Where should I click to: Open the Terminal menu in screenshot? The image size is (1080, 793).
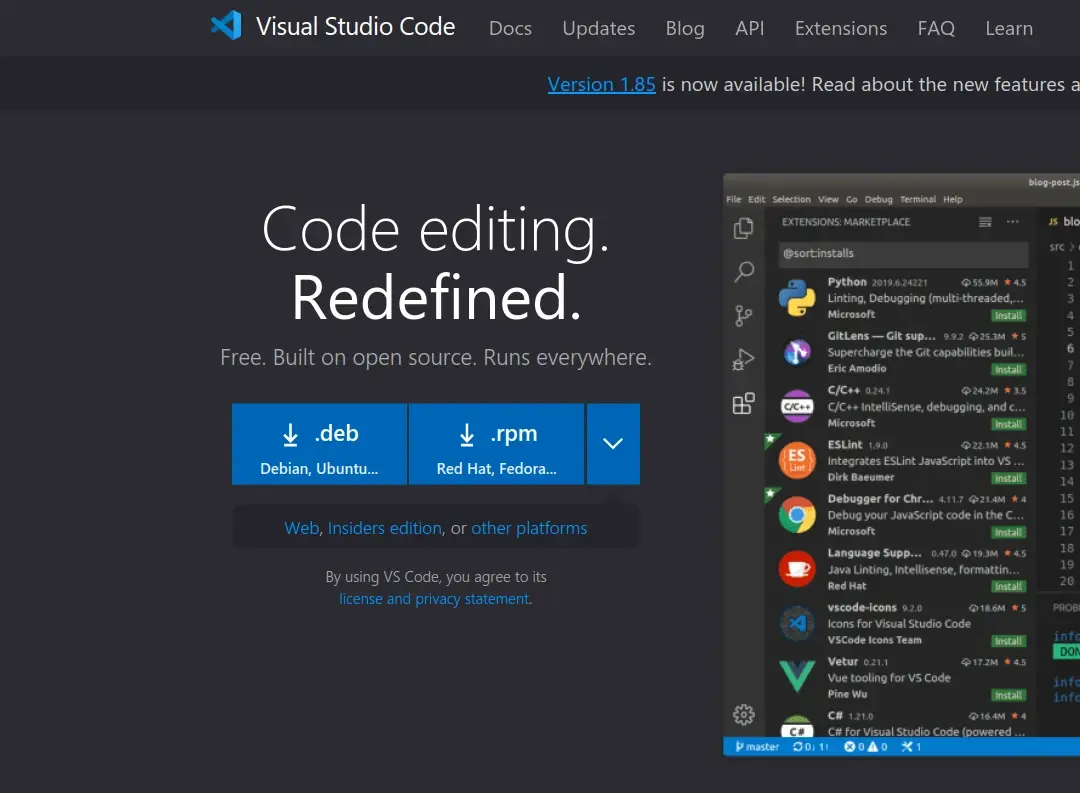point(917,199)
